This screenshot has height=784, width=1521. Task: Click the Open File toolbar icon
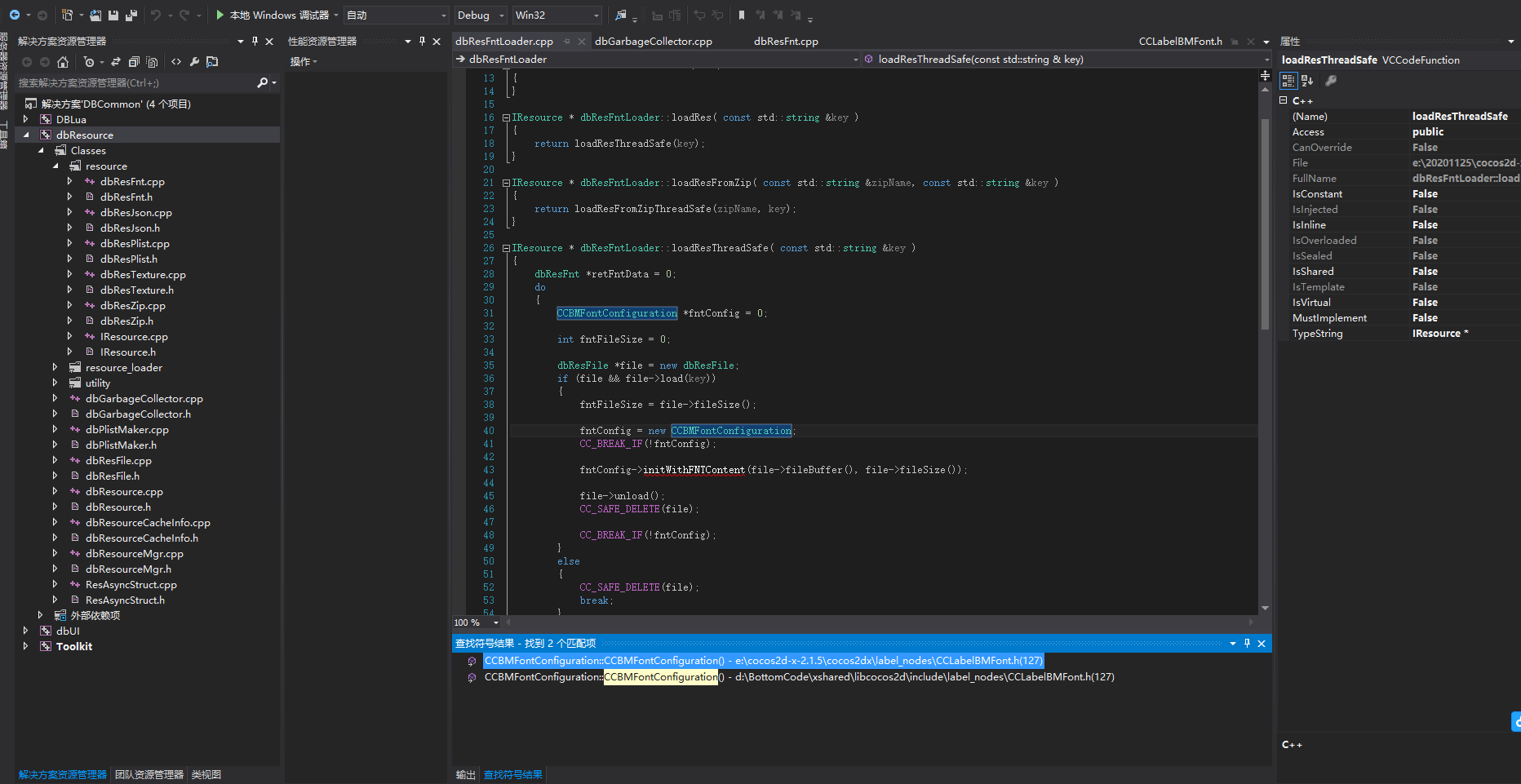[95, 15]
